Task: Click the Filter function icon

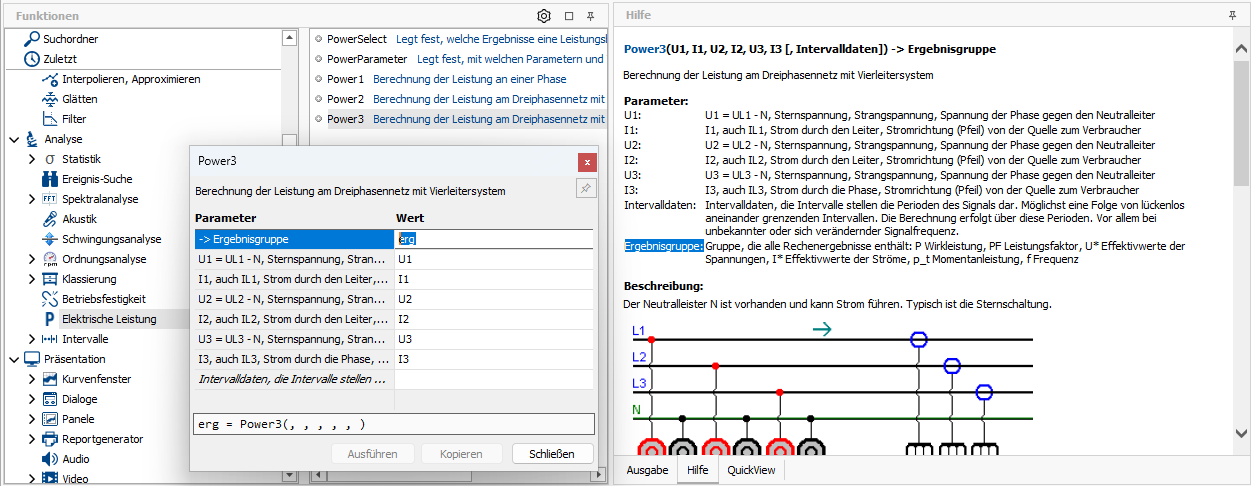Action: pyautogui.click(x=50, y=119)
